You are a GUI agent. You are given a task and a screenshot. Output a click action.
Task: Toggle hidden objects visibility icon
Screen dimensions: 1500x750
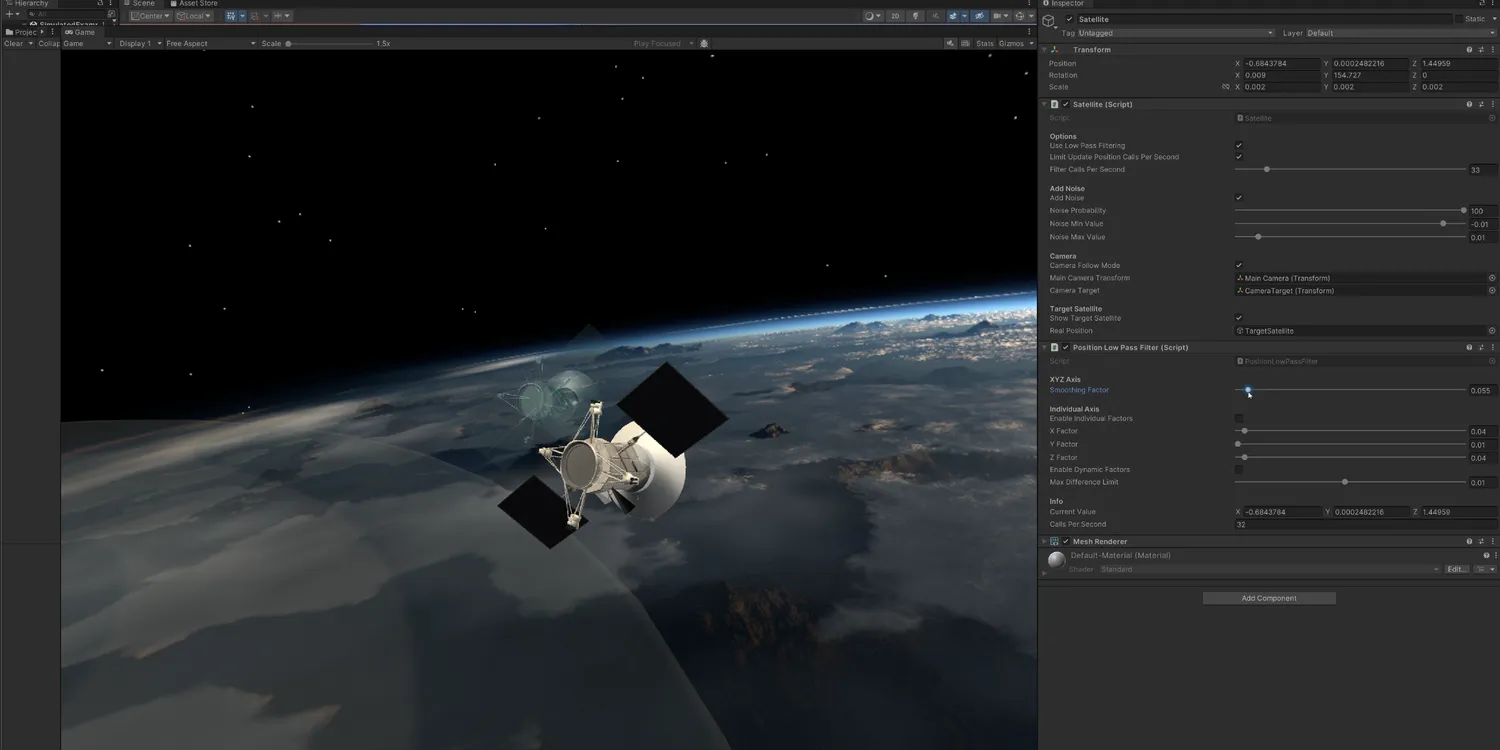pyautogui.click(x=980, y=16)
